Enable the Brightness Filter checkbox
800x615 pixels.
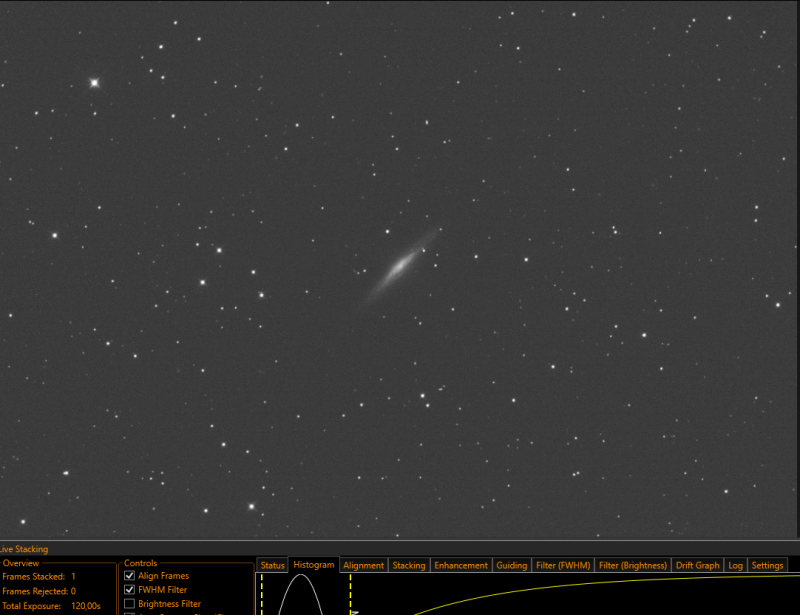(x=130, y=604)
